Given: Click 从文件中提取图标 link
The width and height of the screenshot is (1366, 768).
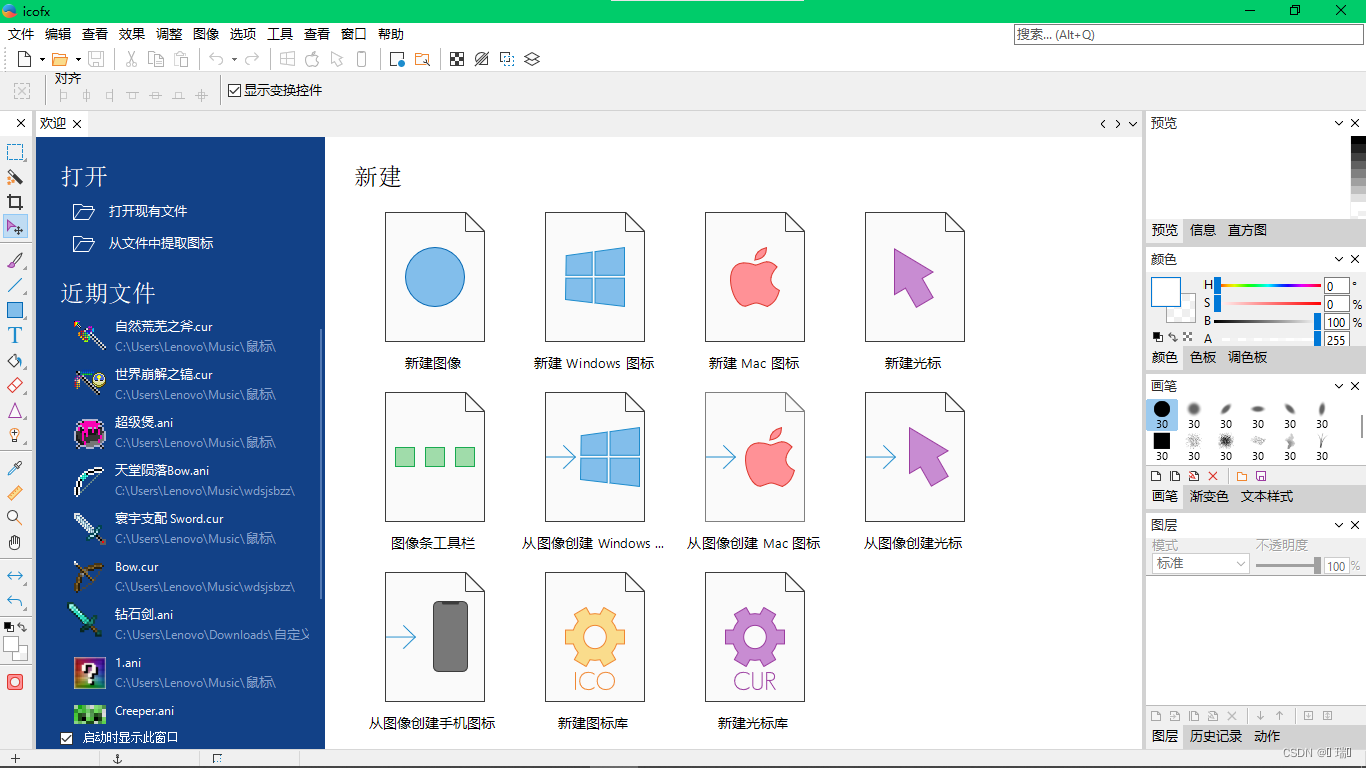Looking at the screenshot, I should coord(161,243).
